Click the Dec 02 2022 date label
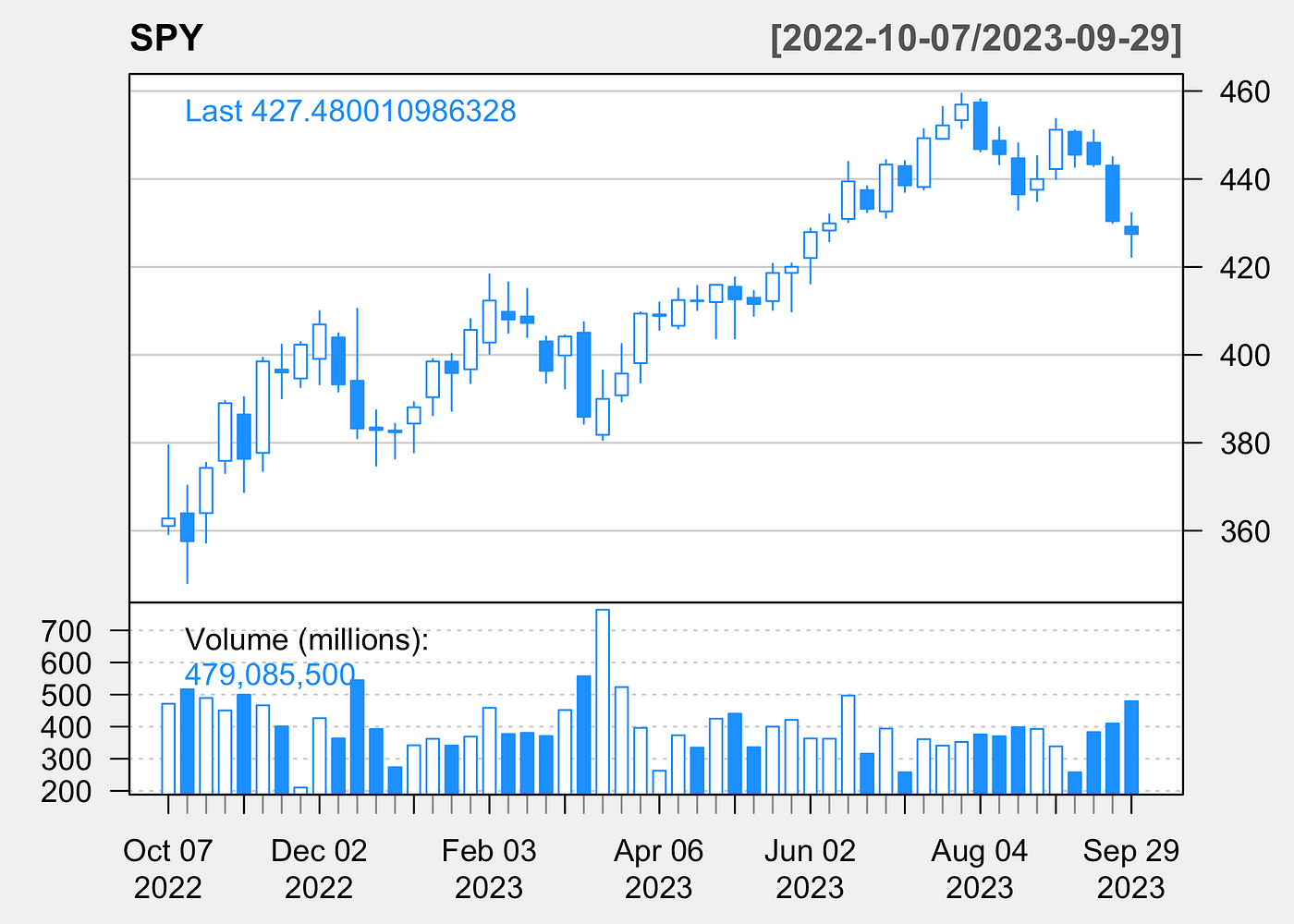The width and height of the screenshot is (1294, 924). (x=319, y=869)
